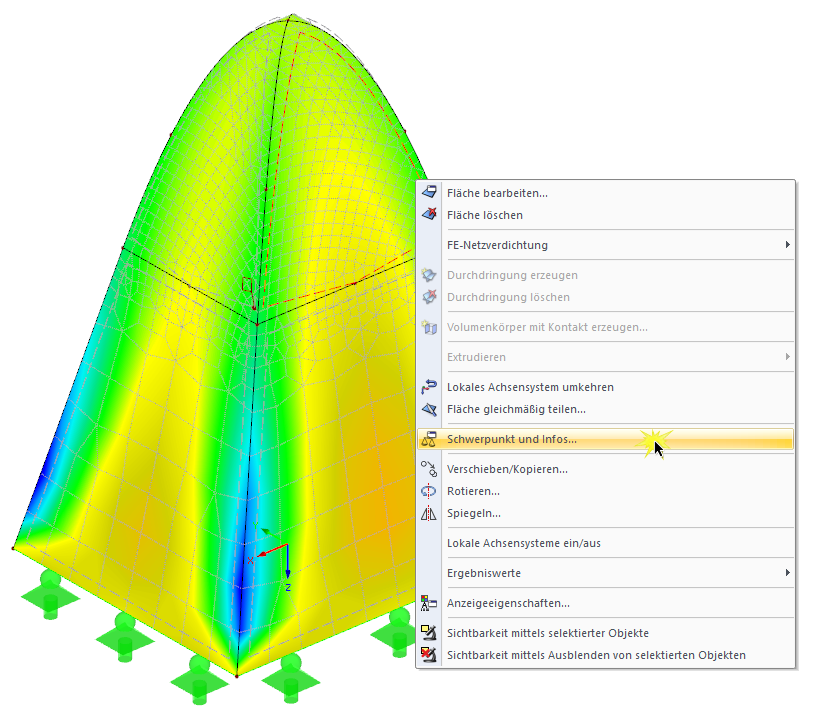Select Durchdringung löschen entry

pos(605,297)
